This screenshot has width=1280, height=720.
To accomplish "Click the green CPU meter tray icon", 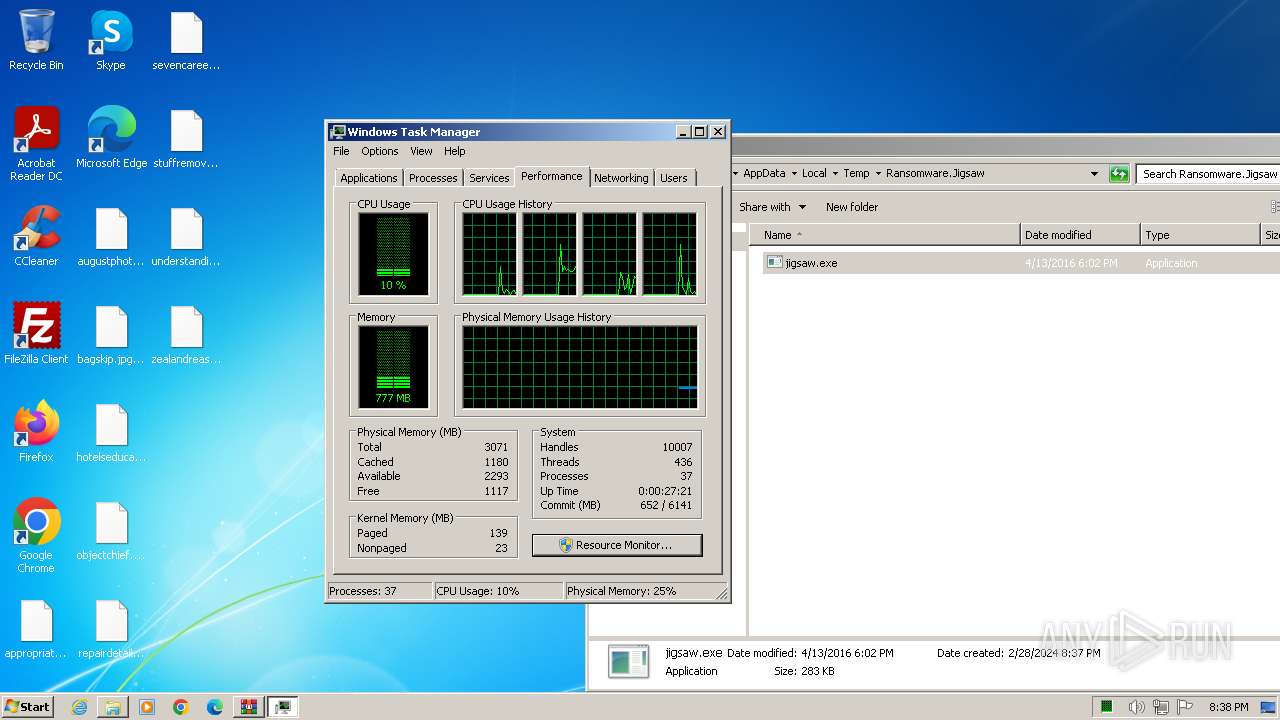I will pos(1107,707).
